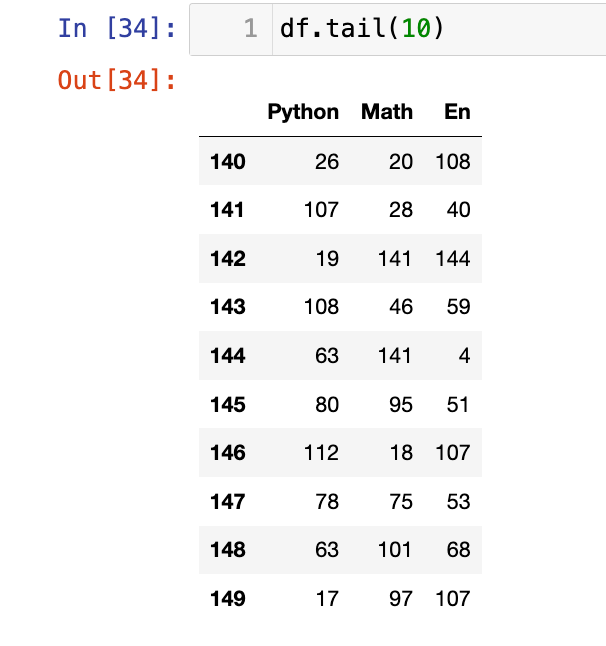Select the En column header
This screenshot has height=646, width=606.
pyautogui.click(x=457, y=112)
